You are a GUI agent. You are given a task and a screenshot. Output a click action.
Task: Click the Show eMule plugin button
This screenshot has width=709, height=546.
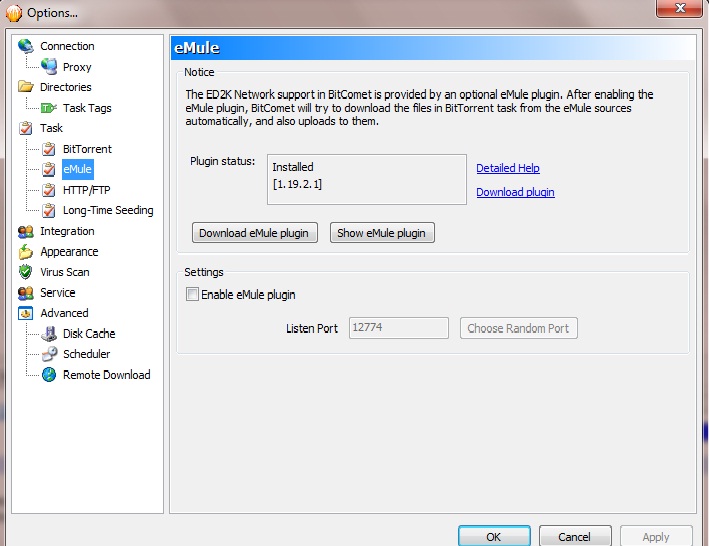(382, 233)
